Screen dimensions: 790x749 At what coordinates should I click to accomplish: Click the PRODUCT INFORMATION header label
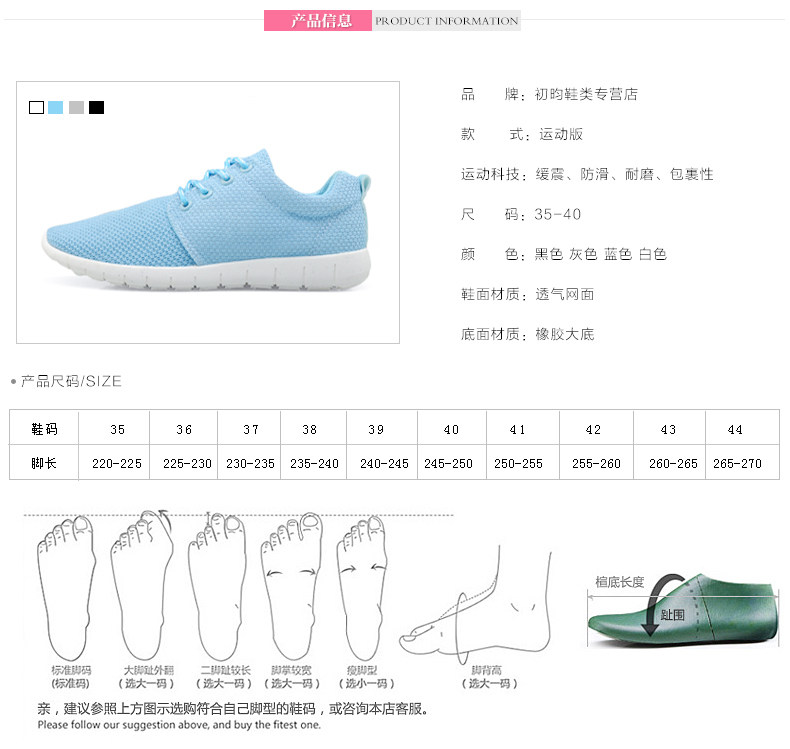[446, 21]
